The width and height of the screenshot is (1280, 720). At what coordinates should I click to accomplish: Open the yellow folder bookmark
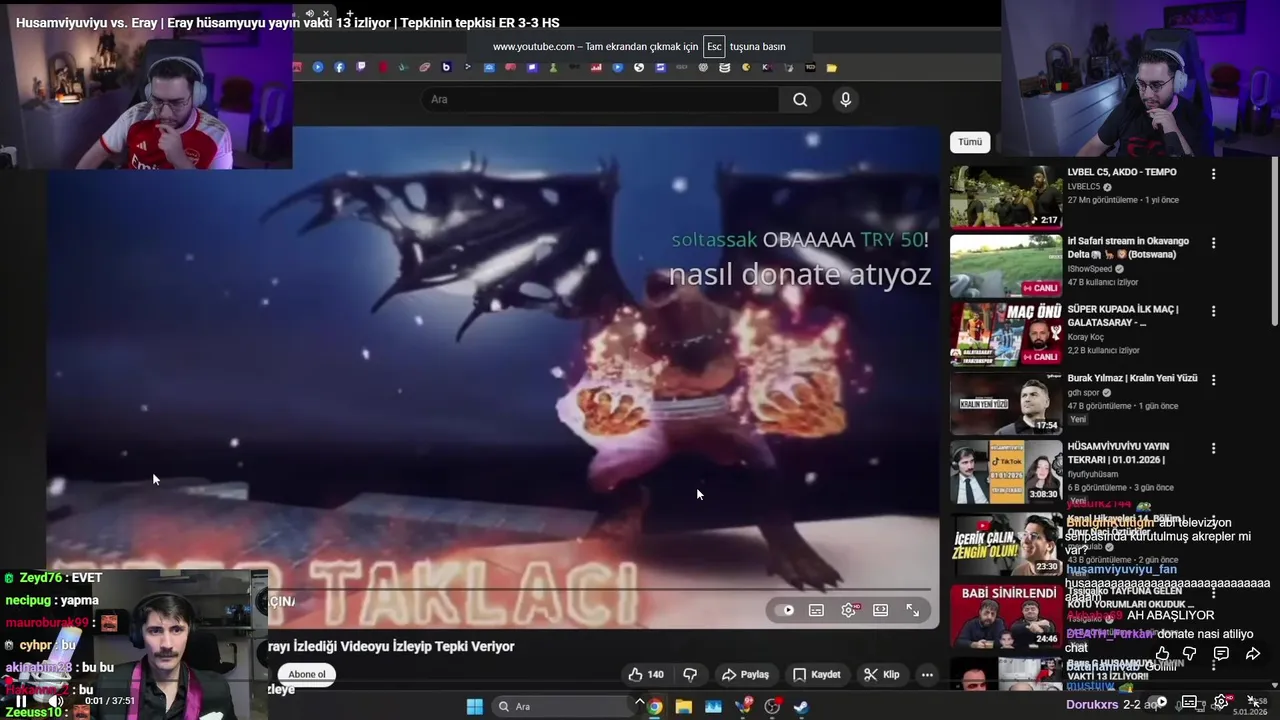tap(832, 67)
